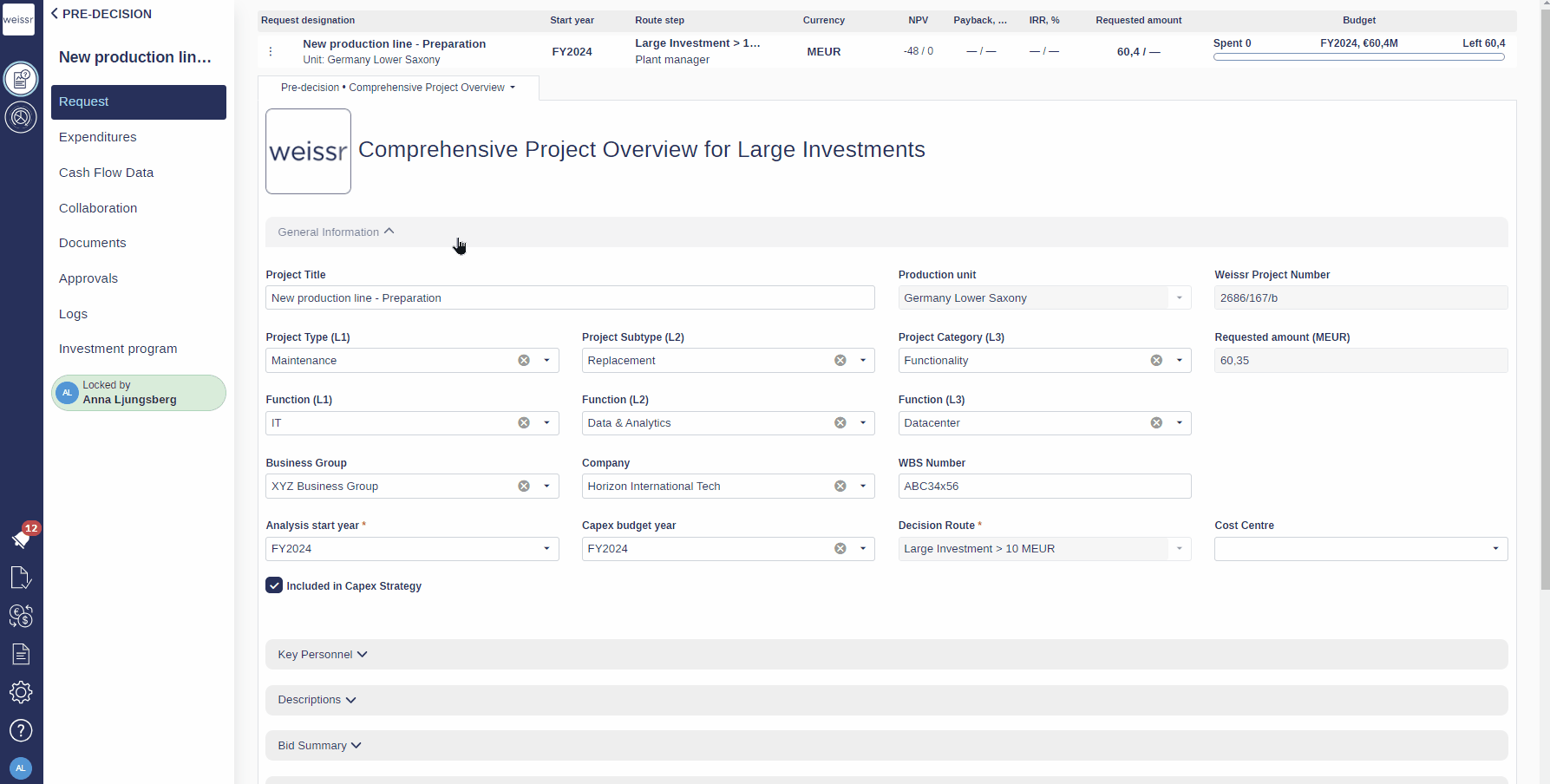This screenshot has height=784, width=1550.
Task: Go to Expenditures in side menu
Action: (x=98, y=137)
